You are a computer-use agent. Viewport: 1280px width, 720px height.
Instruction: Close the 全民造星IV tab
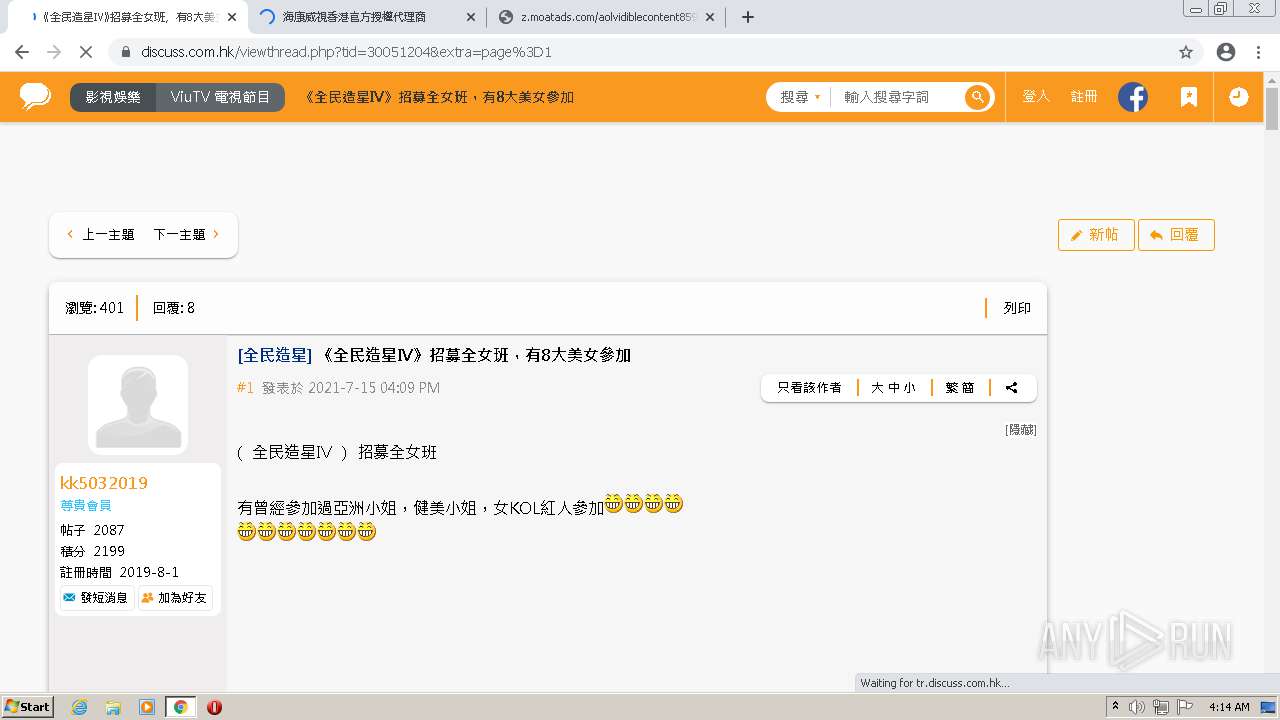click(x=231, y=17)
